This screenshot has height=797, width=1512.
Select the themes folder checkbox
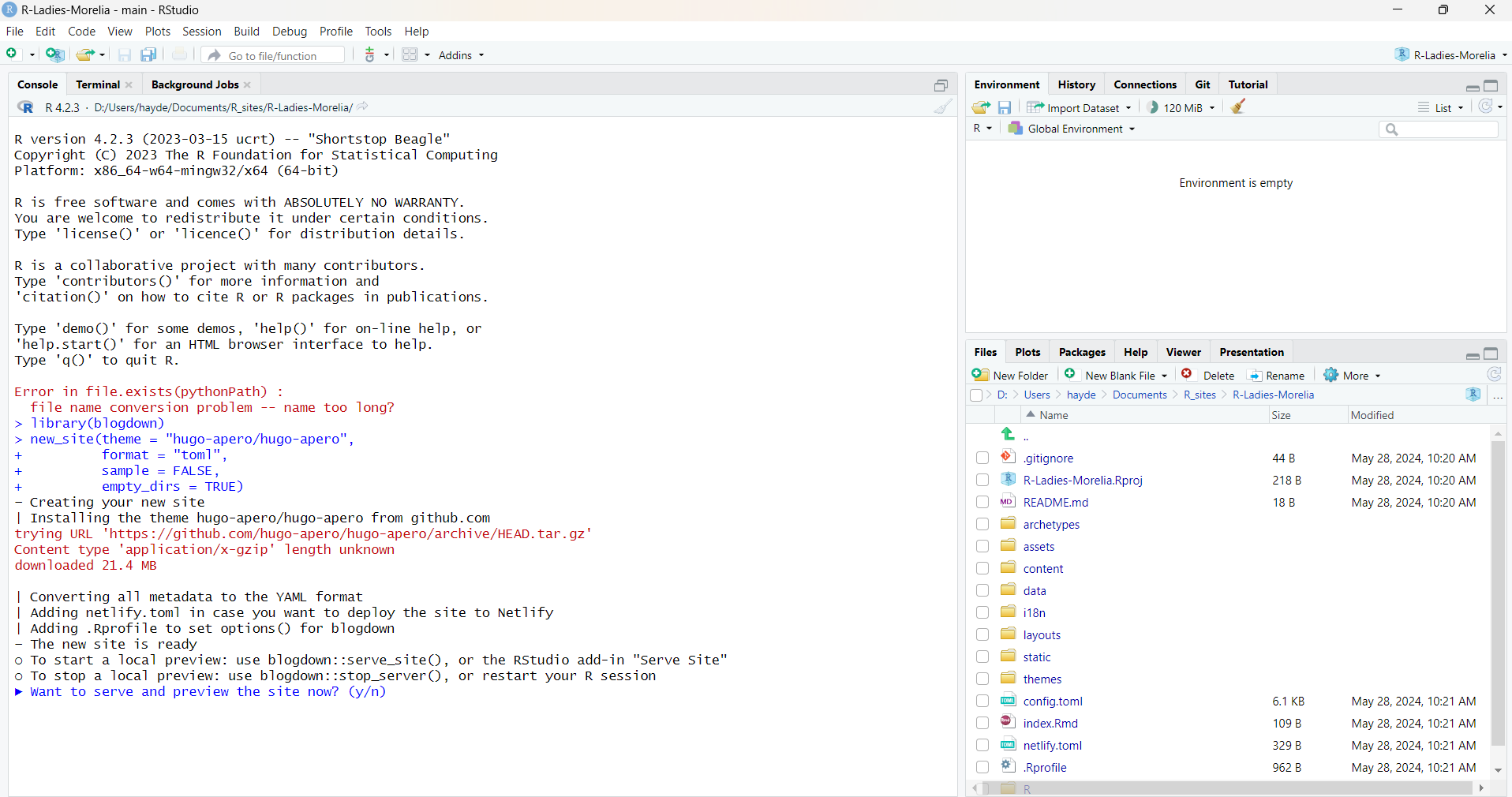pyautogui.click(x=982, y=679)
